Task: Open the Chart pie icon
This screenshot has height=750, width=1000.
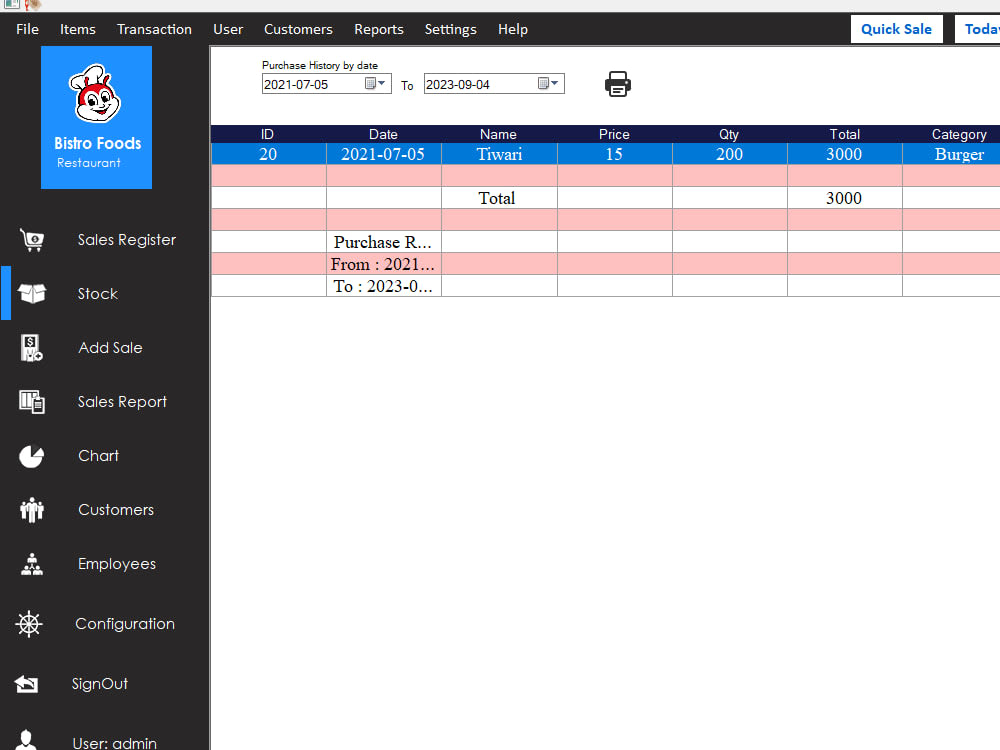Action: click(x=31, y=455)
